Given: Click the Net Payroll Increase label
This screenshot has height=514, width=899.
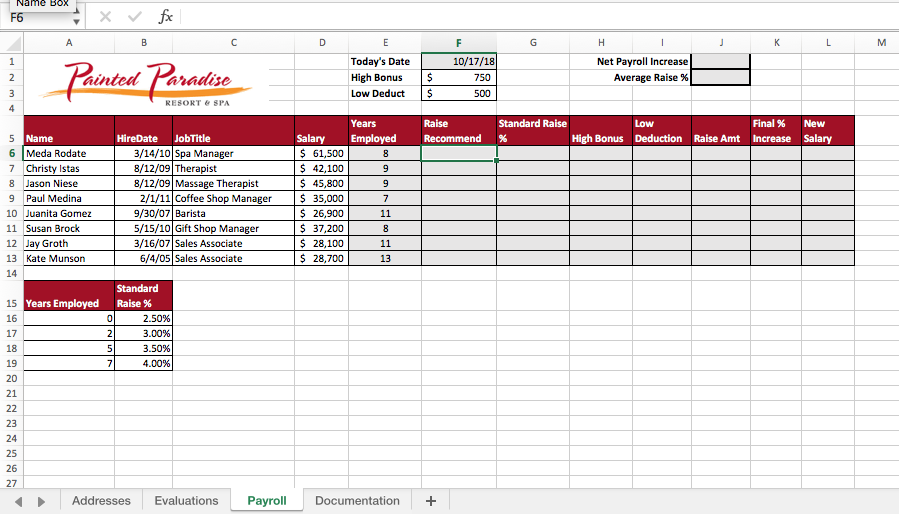Looking at the screenshot, I should [x=642, y=61].
